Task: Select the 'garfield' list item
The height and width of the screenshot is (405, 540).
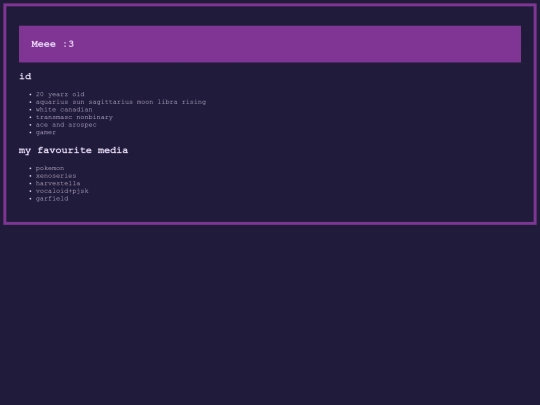Action: (52, 198)
